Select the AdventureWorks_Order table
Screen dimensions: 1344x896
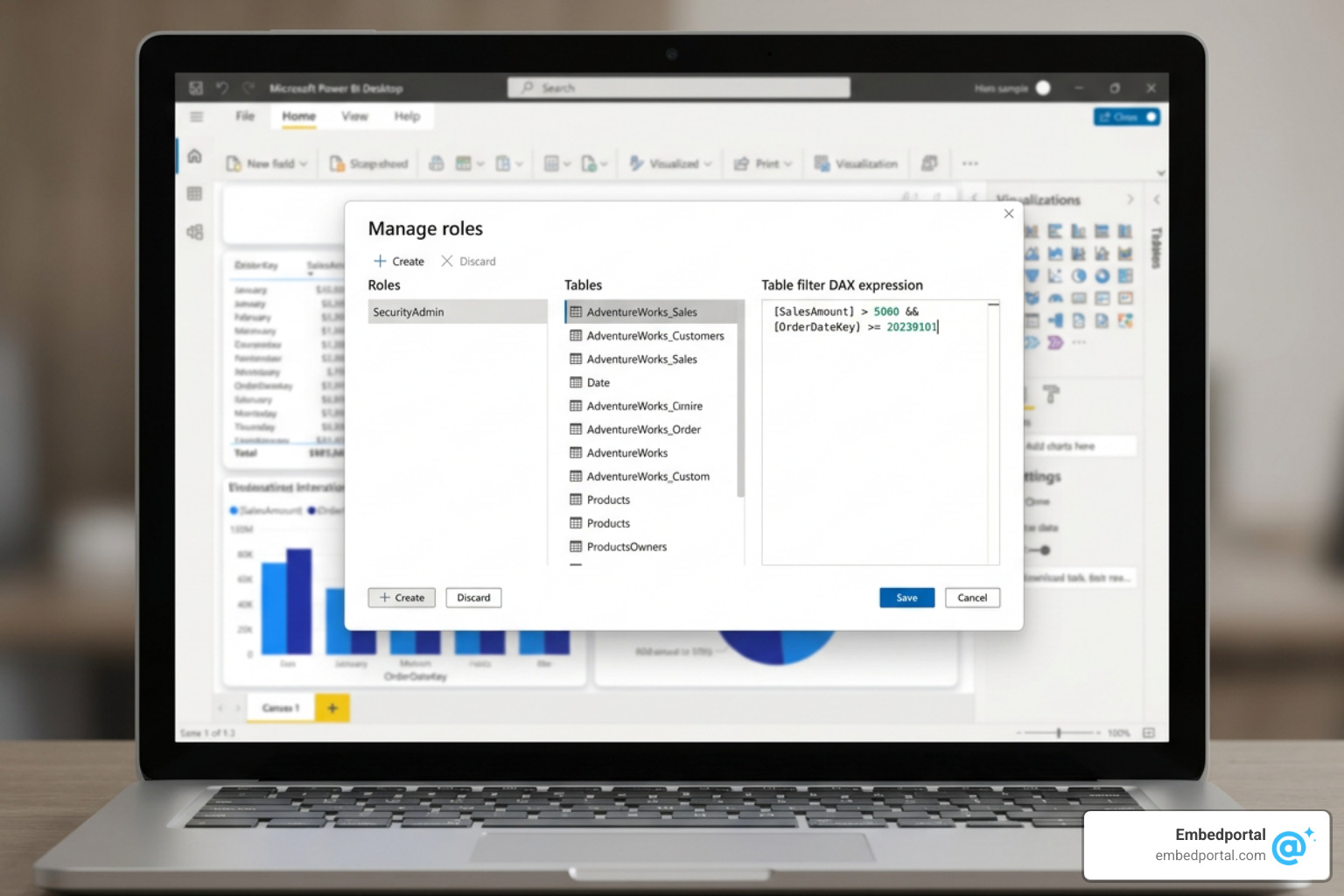[652, 430]
